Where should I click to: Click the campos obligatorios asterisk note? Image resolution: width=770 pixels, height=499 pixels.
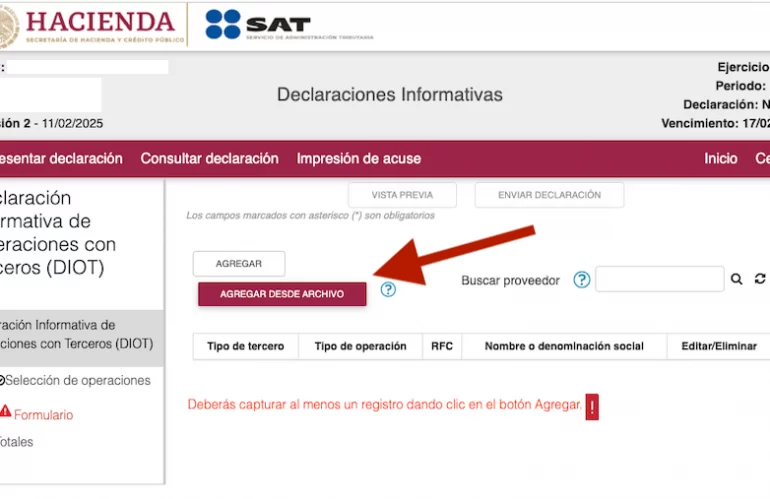(x=310, y=215)
